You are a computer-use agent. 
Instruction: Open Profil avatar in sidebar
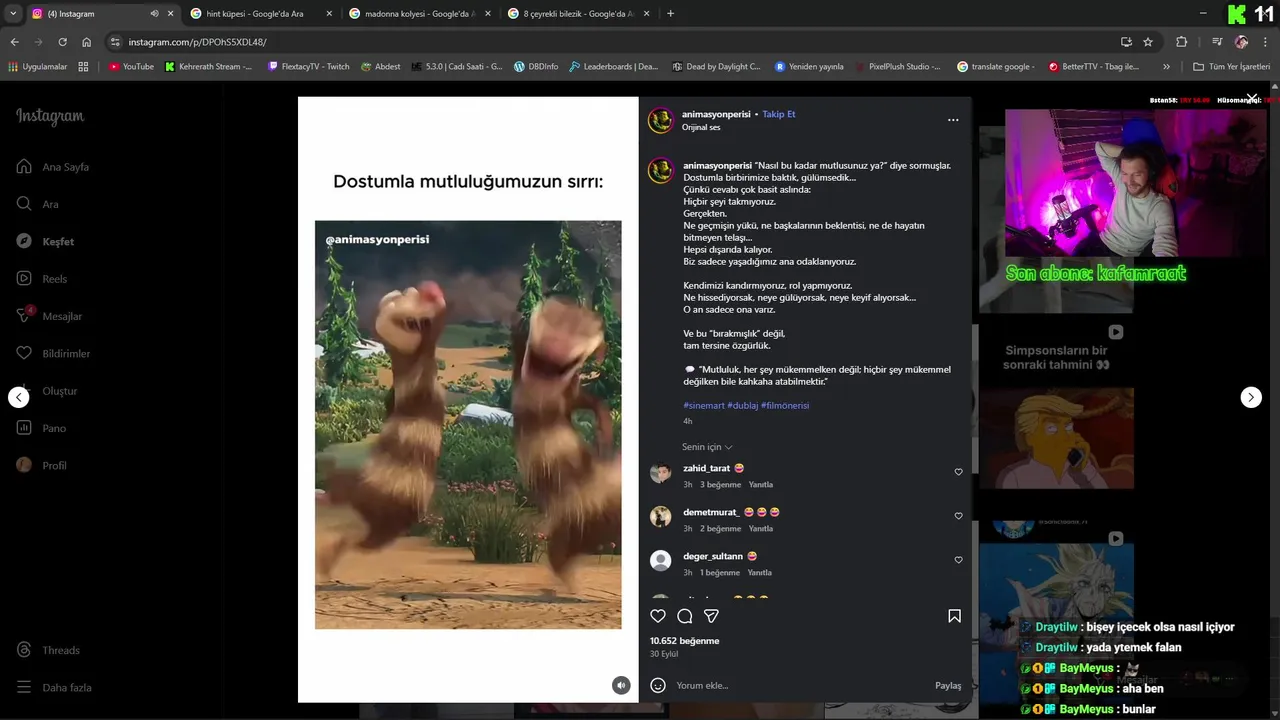[x=24, y=465]
